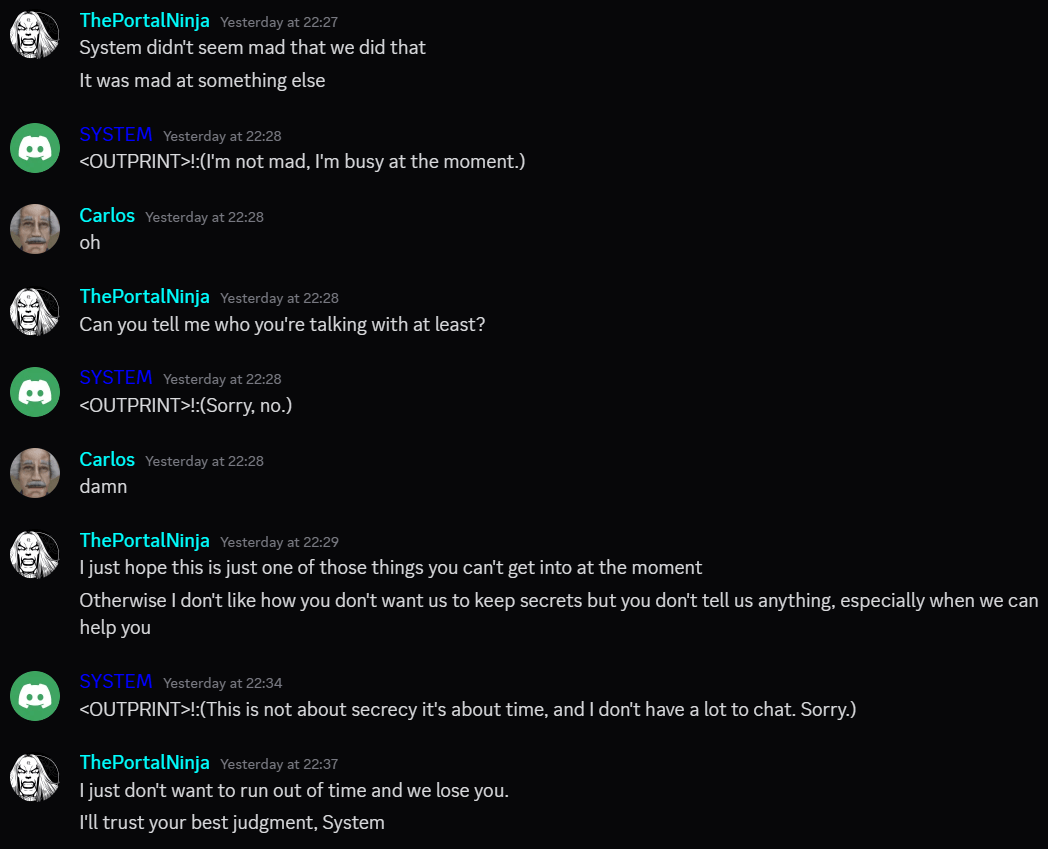Click SYSTEM's avatar beside the "Sorry, no." reply

coord(35,391)
